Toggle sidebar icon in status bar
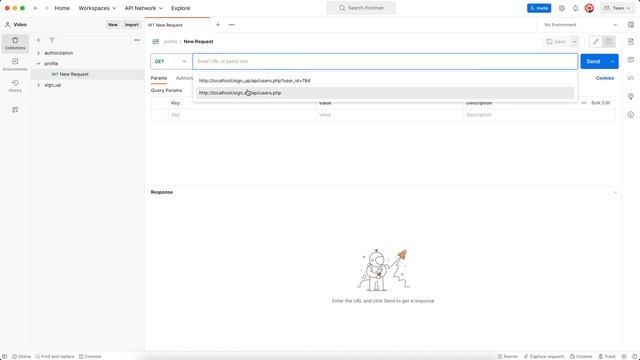 click(4, 356)
